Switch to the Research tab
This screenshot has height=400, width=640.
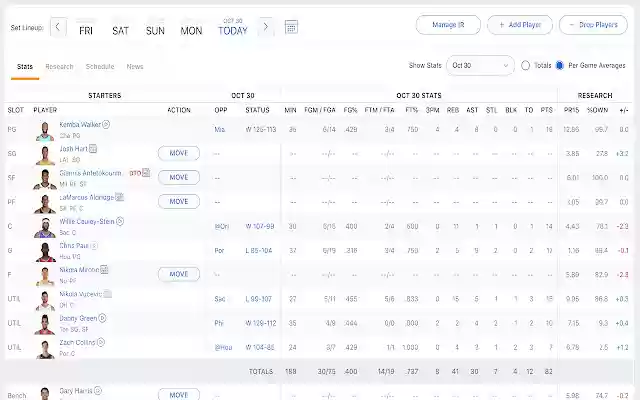[x=59, y=67]
